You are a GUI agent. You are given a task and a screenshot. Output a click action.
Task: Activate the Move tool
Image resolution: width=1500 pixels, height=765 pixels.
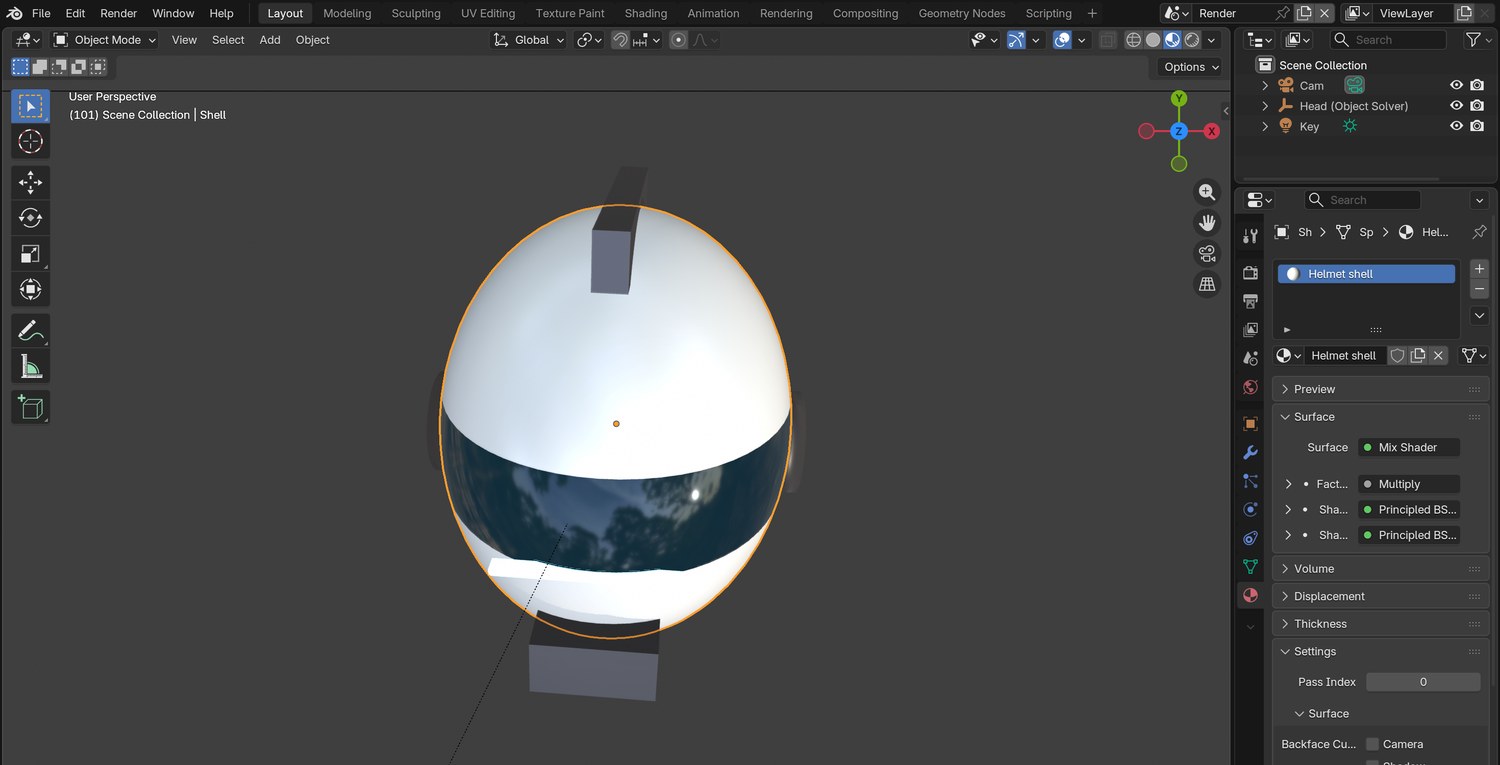coord(30,182)
